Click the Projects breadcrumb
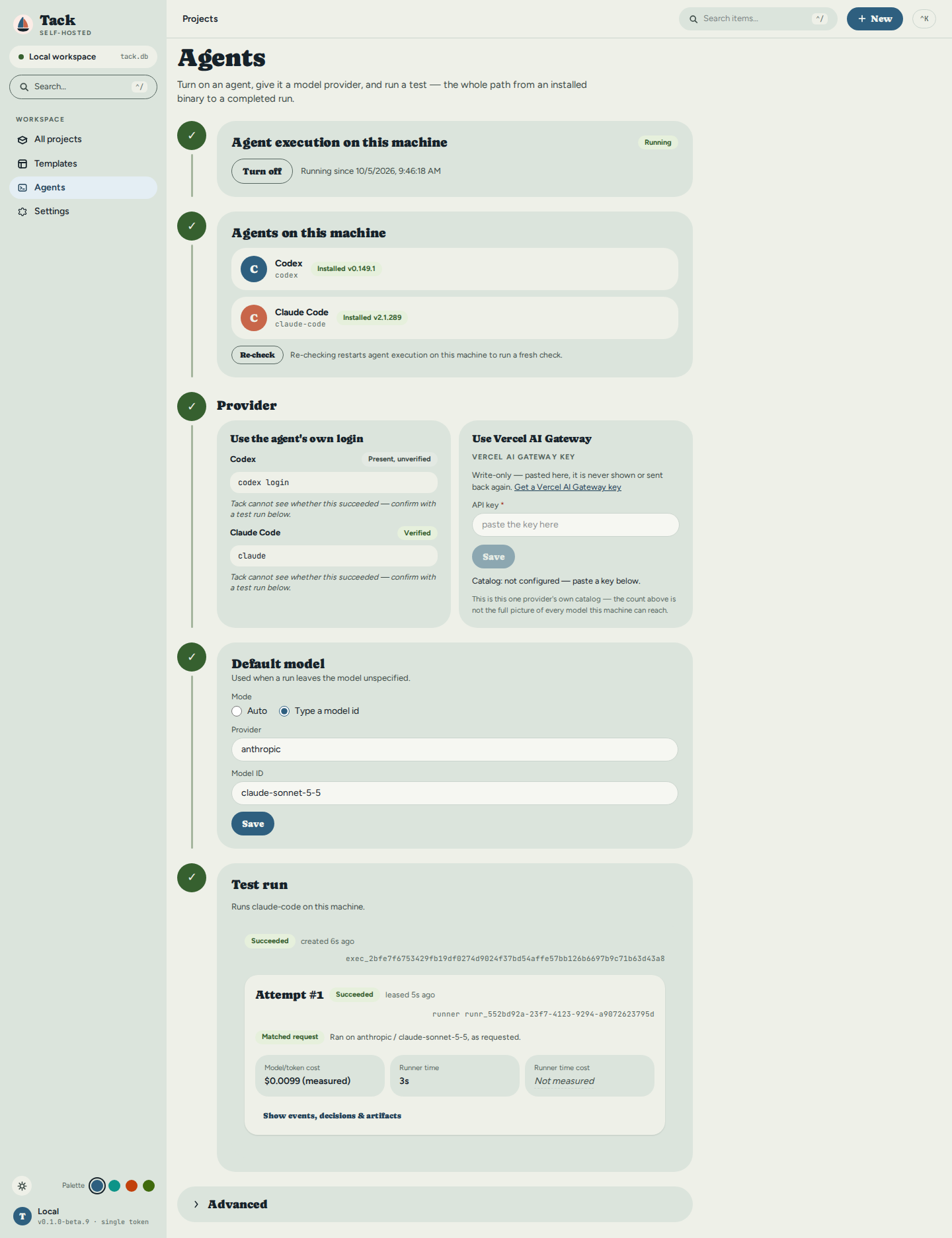The height and width of the screenshot is (1238, 952). 200,19
